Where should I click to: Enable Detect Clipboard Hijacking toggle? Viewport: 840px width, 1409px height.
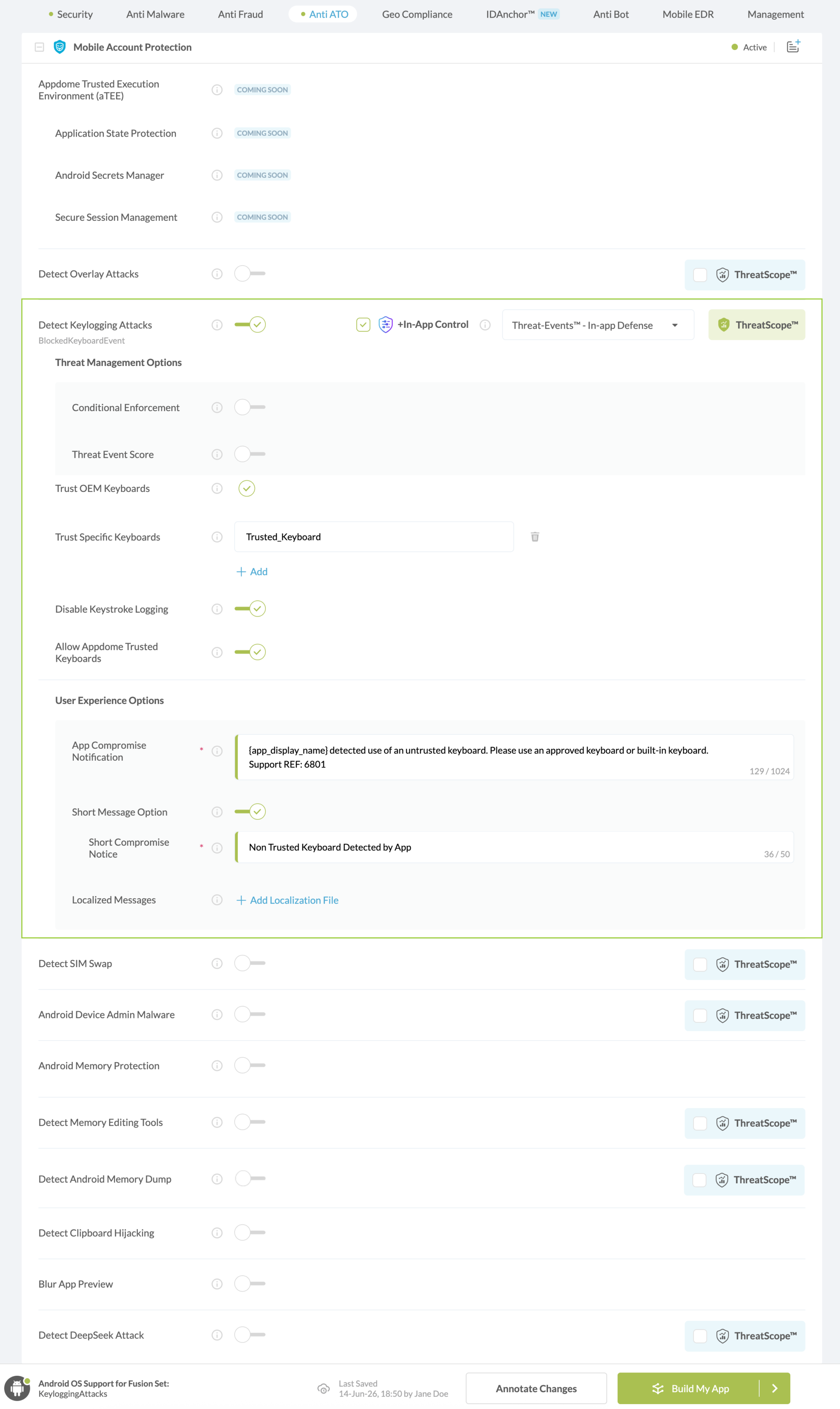pyautogui.click(x=250, y=1233)
